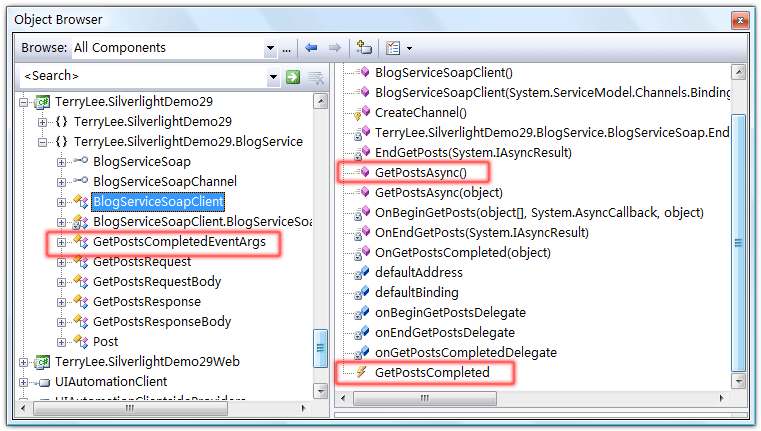Click the green Search go button
Screen dimensions: 761x431
[x=293, y=77]
